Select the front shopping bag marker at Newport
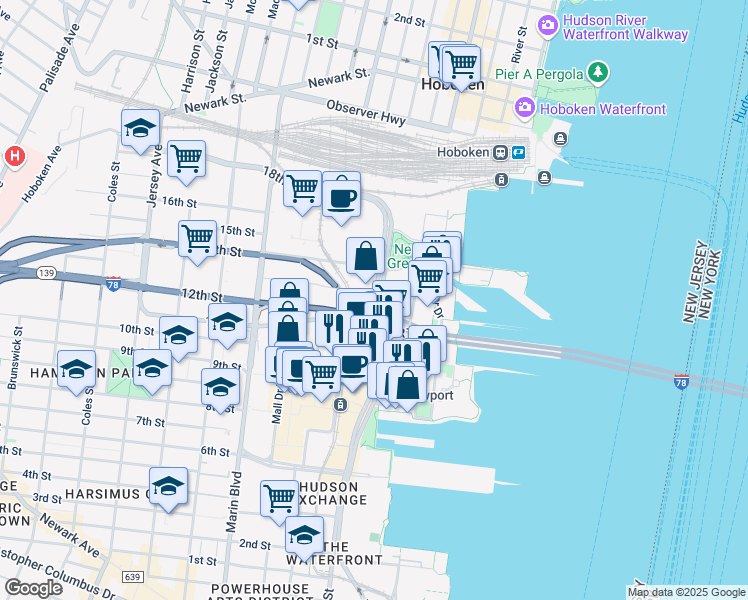This screenshot has width=748, height=600. 407,388
